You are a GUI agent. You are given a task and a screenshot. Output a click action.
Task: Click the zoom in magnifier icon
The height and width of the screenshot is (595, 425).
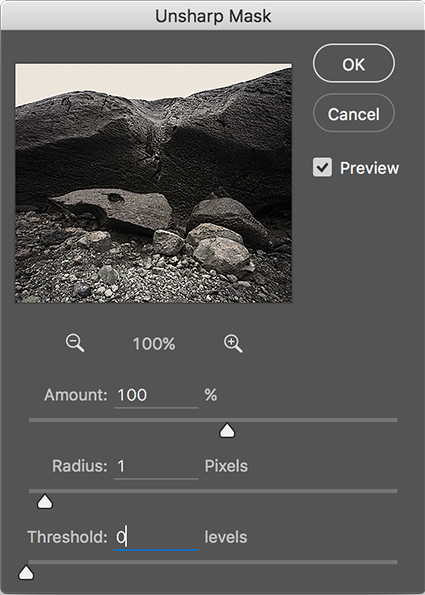pyautogui.click(x=233, y=343)
